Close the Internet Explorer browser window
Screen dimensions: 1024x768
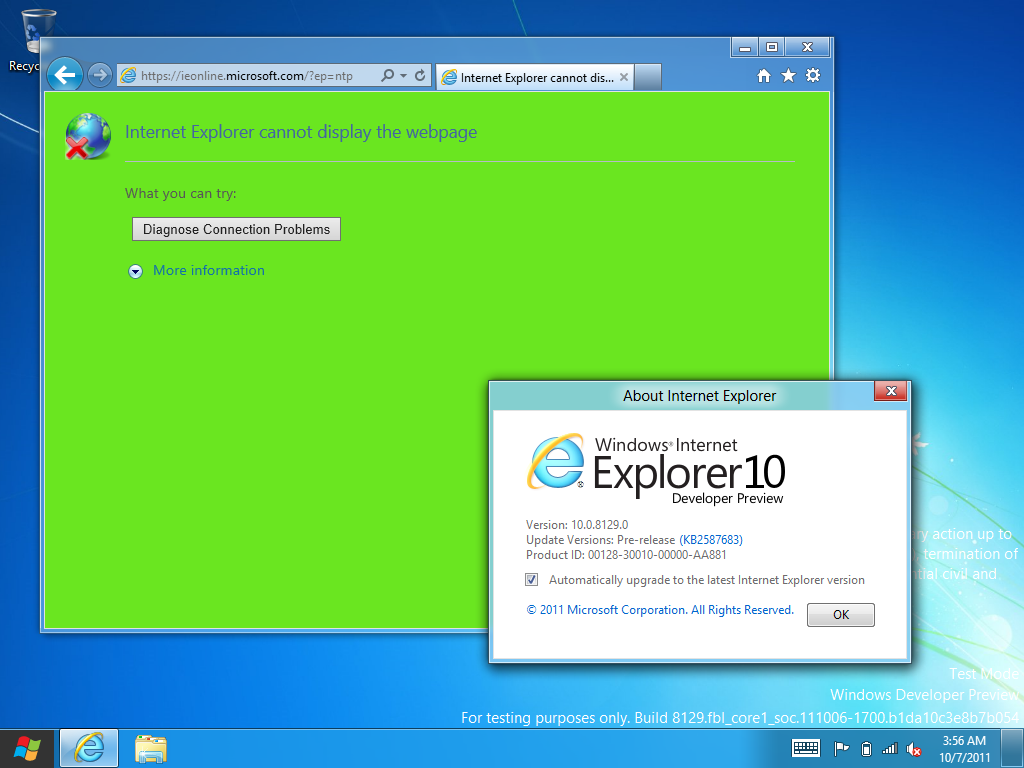click(807, 47)
